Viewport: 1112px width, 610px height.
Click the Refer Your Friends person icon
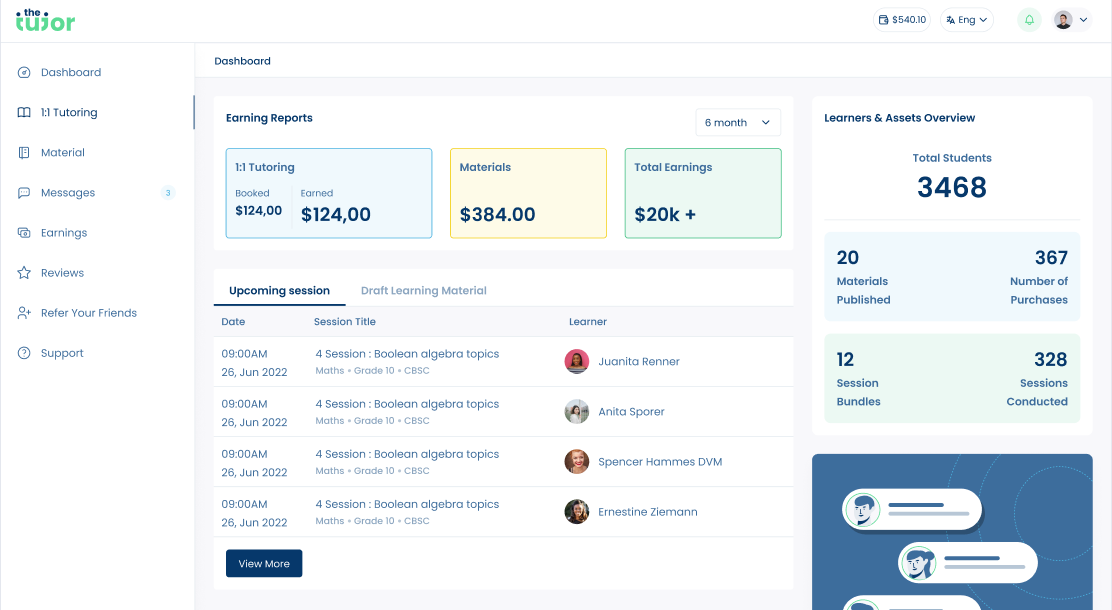(x=24, y=313)
